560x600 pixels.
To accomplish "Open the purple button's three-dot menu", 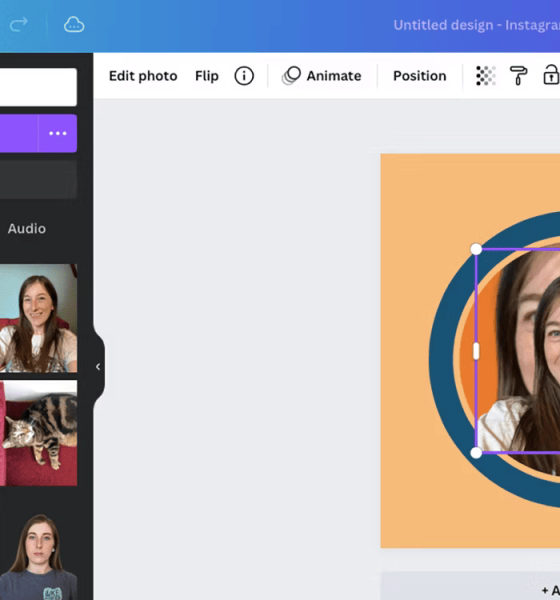I will click(58, 133).
